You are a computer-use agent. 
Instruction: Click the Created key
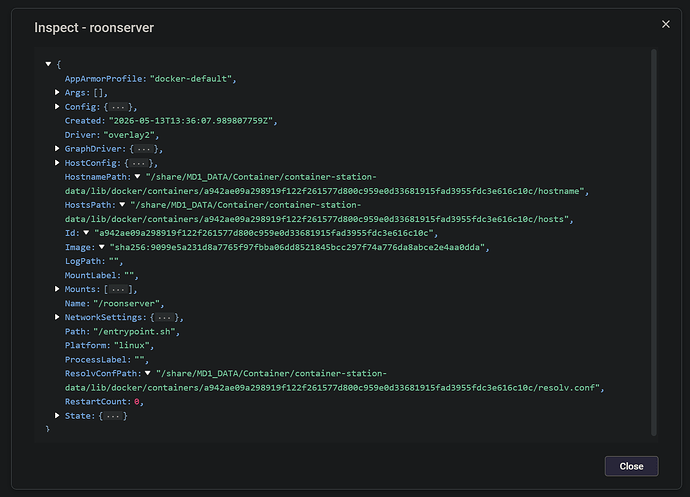(x=85, y=121)
